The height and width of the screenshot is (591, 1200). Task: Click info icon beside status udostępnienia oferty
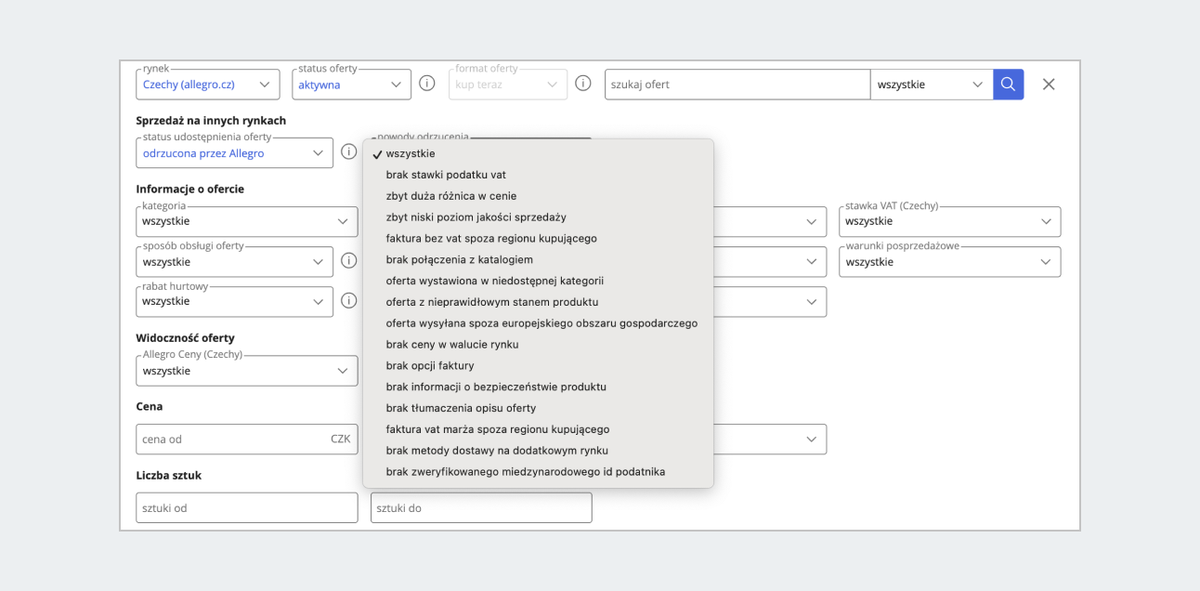click(x=349, y=153)
